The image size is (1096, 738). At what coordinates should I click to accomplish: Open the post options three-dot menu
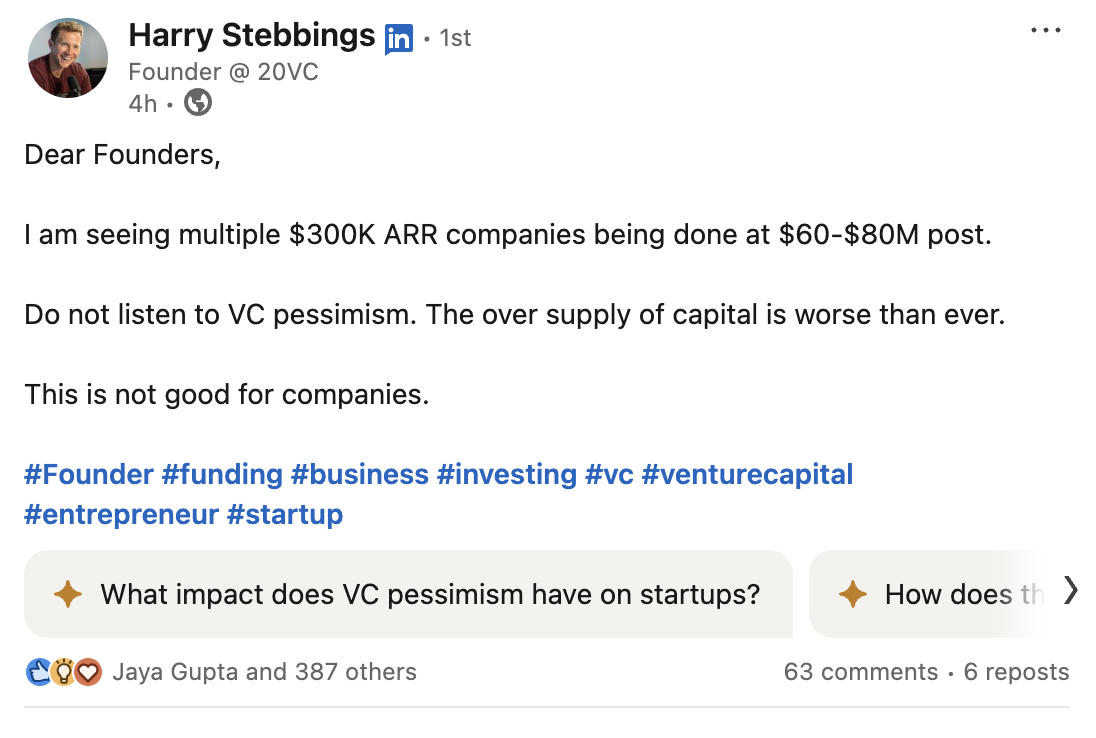[x=1045, y=30]
